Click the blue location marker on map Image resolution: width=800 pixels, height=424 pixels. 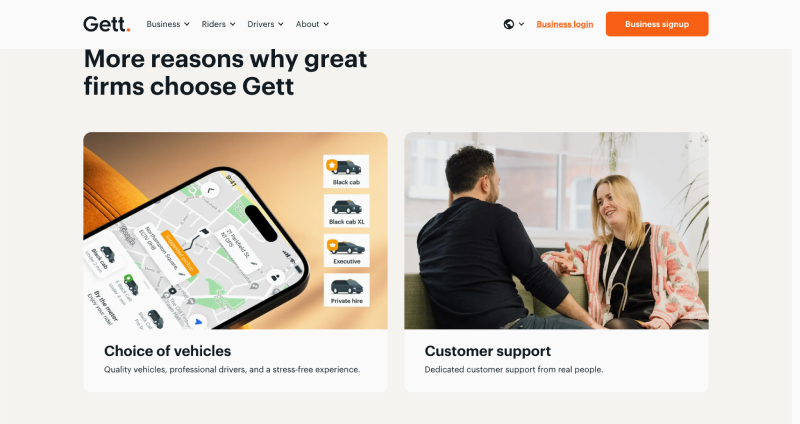pos(198,322)
